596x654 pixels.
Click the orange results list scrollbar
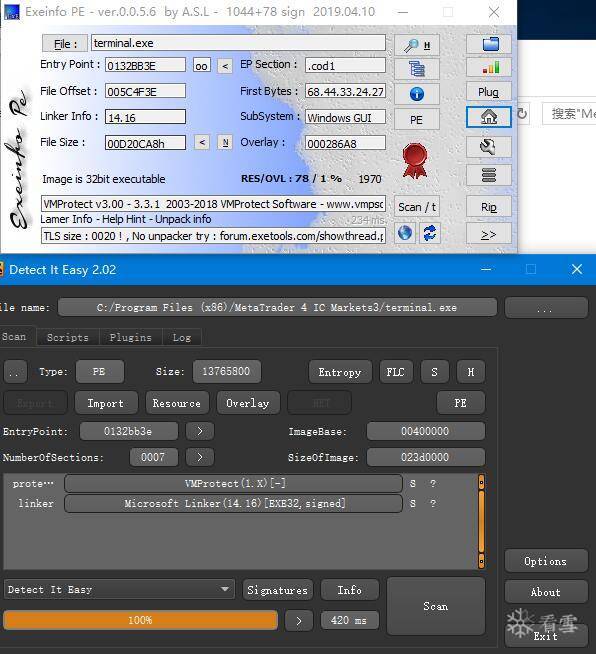coord(481,521)
